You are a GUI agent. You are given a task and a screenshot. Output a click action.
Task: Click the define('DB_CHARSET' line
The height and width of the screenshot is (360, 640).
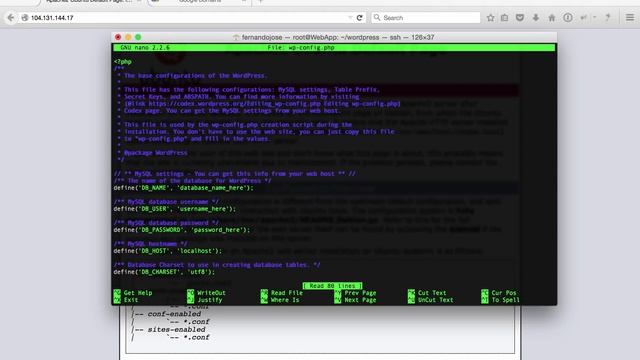(164, 272)
